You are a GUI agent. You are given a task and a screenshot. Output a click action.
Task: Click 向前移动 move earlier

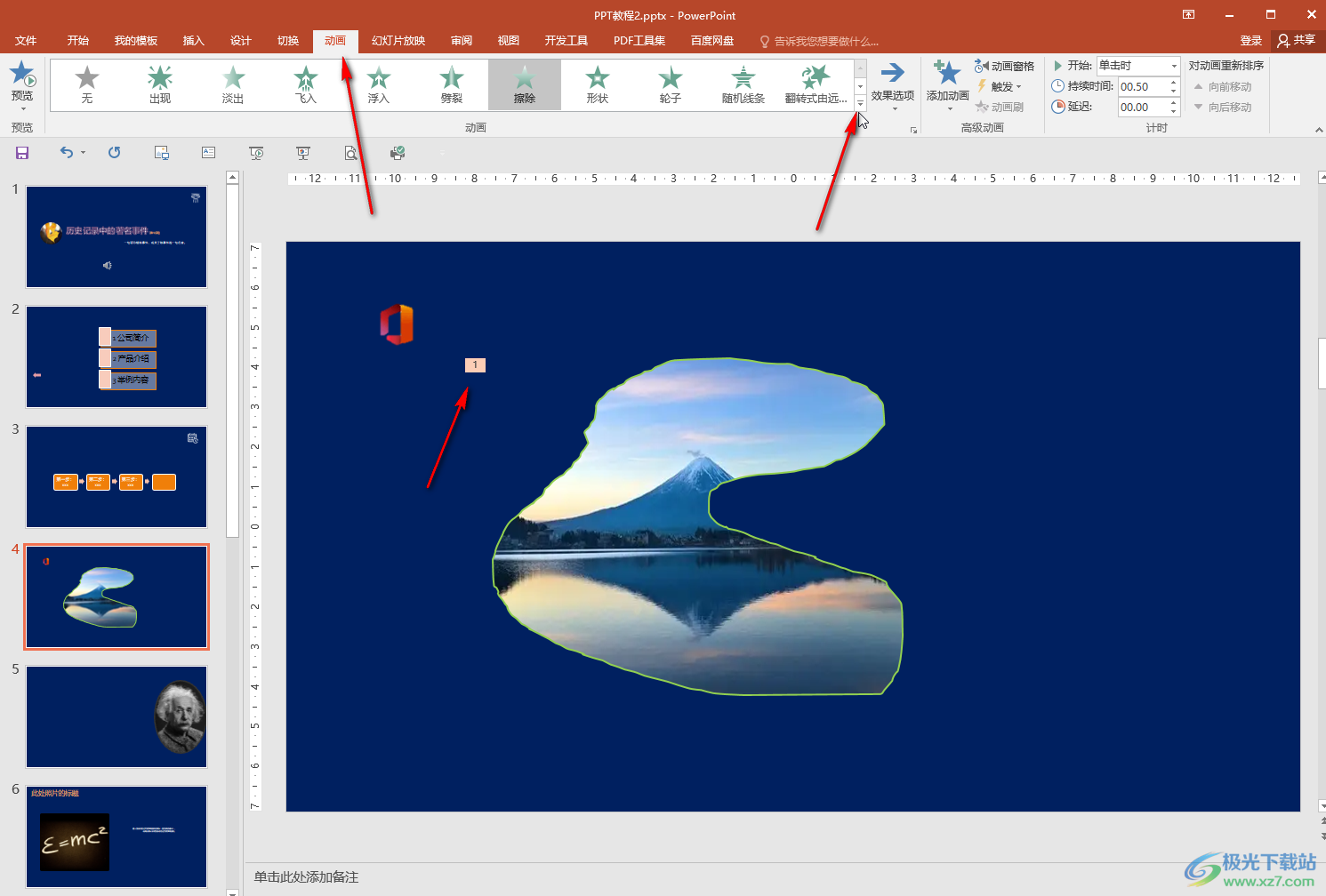point(1223,86)
